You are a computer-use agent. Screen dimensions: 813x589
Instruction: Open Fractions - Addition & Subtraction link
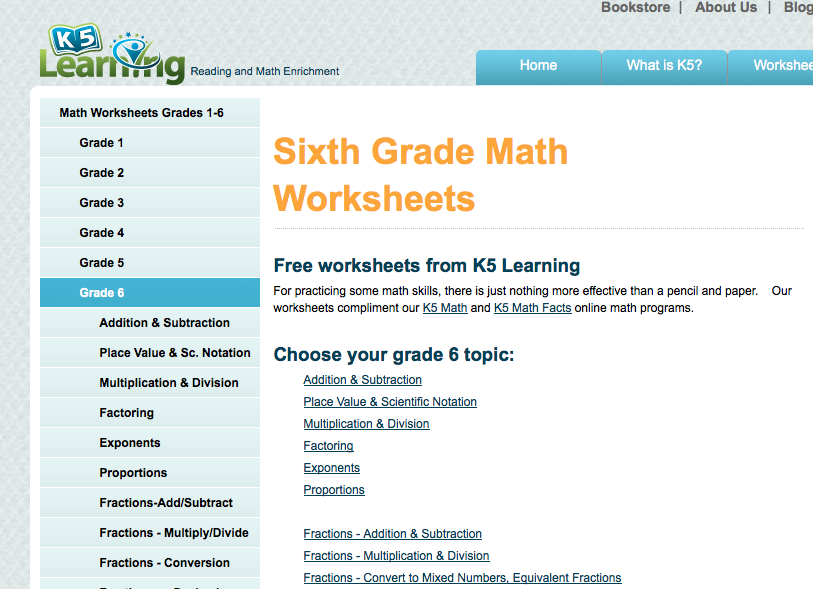[393, 534]
